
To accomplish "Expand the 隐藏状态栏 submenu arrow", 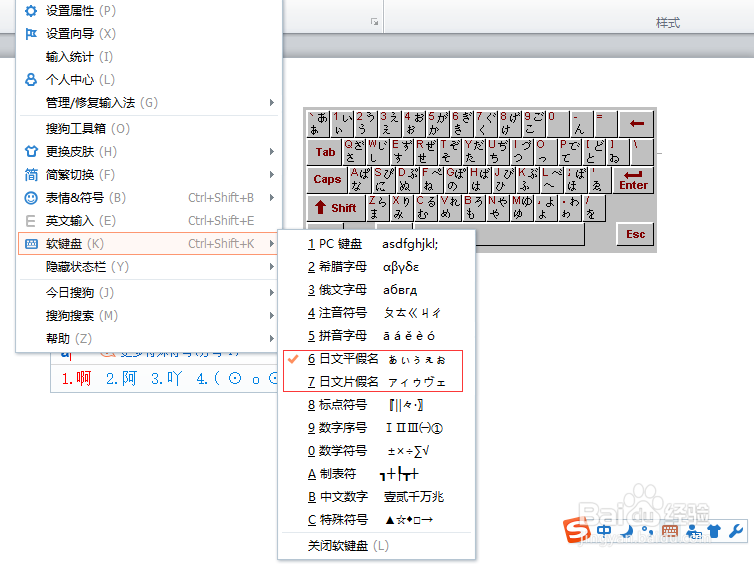I will coord(272,267).
